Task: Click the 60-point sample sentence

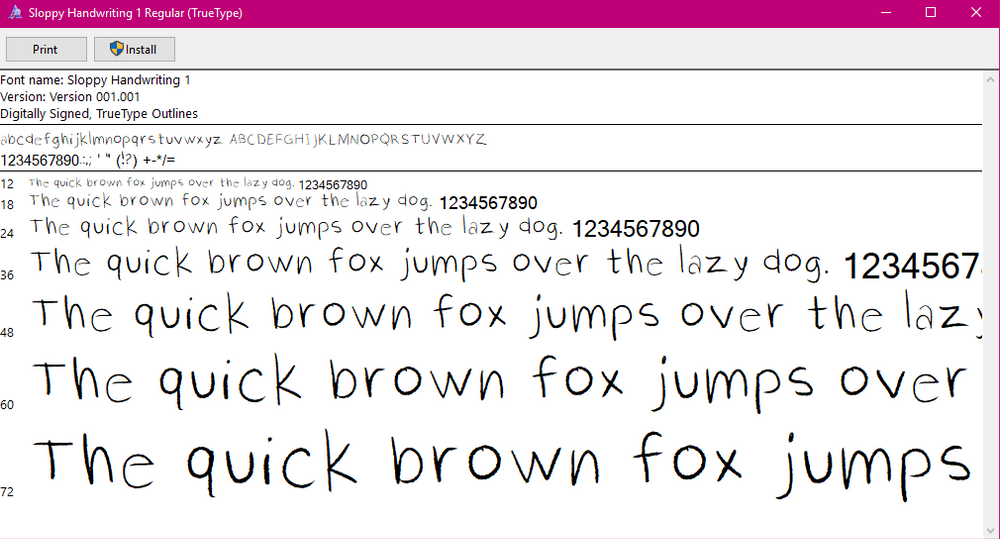Action: 500,381
